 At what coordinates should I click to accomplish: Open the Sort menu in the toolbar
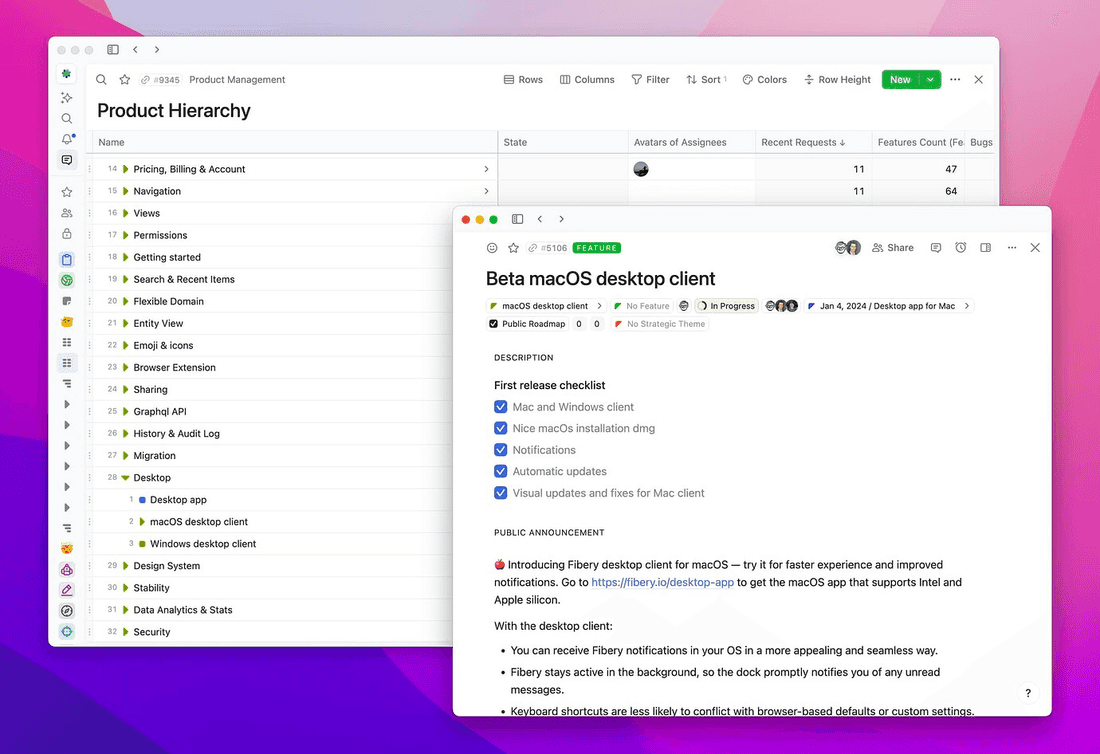click(x=705, y=79)
